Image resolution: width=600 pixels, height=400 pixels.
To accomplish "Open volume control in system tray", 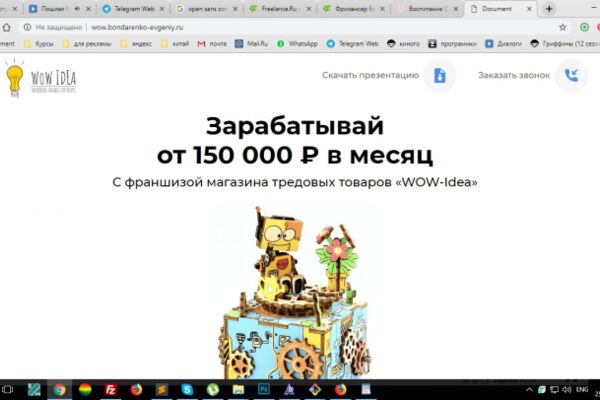I will [x=567, y=390].
